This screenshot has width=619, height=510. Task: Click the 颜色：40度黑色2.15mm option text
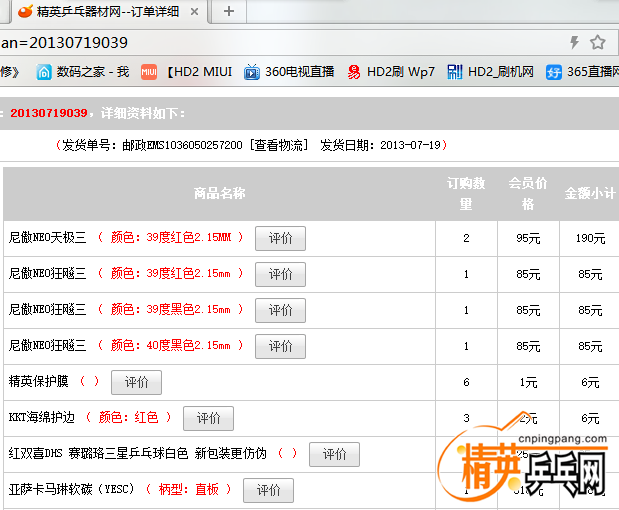171,345
